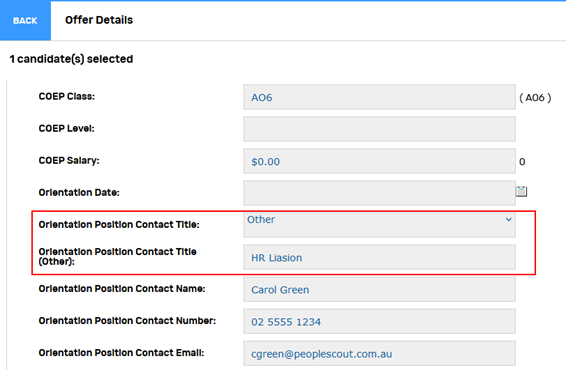Click the BACK button
Image resolution: width=566 pixels, height=370 pixels.
[25, 21]
